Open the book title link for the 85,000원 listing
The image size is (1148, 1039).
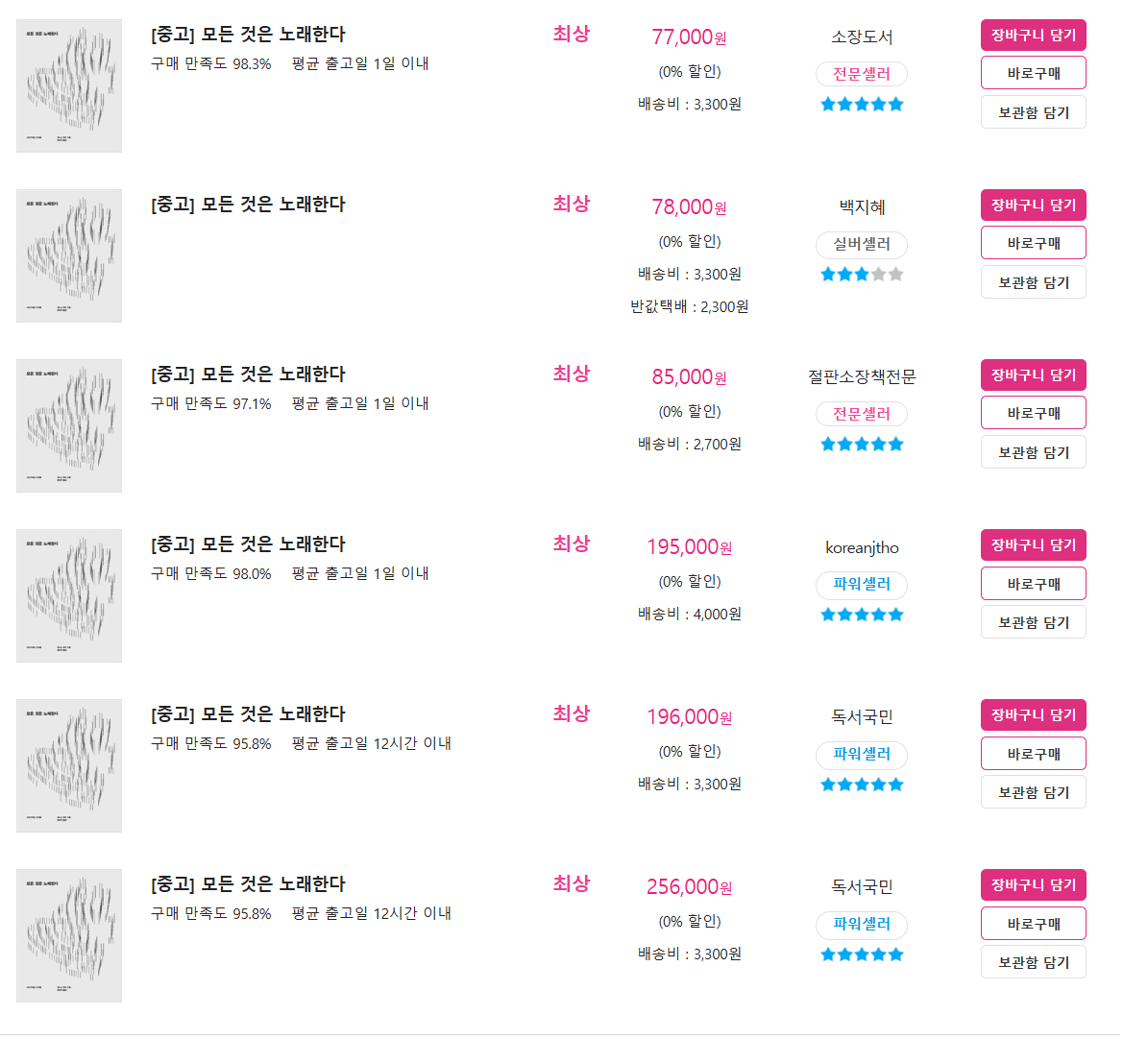(248, 375)
